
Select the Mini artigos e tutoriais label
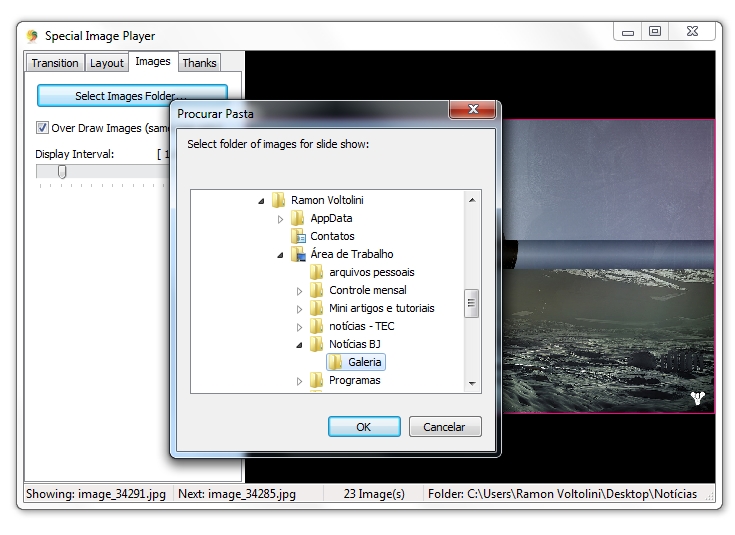tap(382, 308)
